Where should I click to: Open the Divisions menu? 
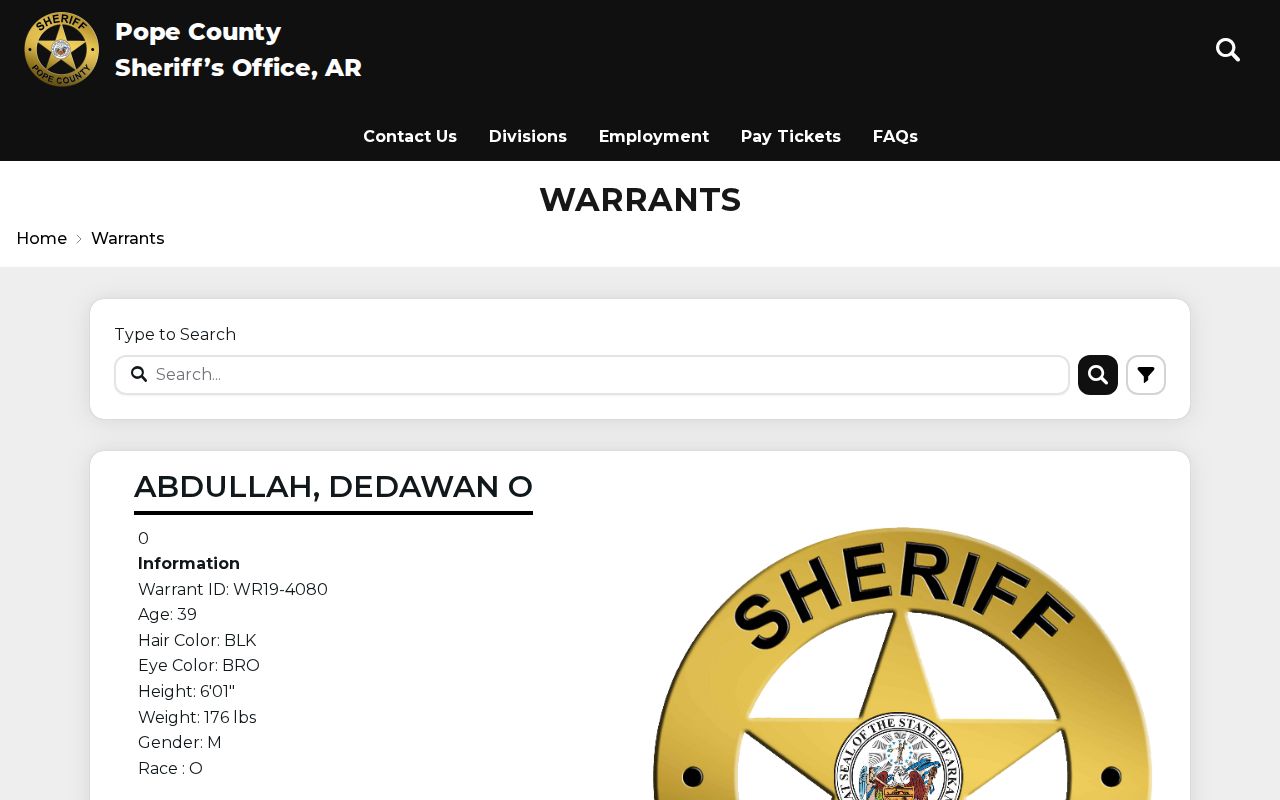(x=528, y=136)
